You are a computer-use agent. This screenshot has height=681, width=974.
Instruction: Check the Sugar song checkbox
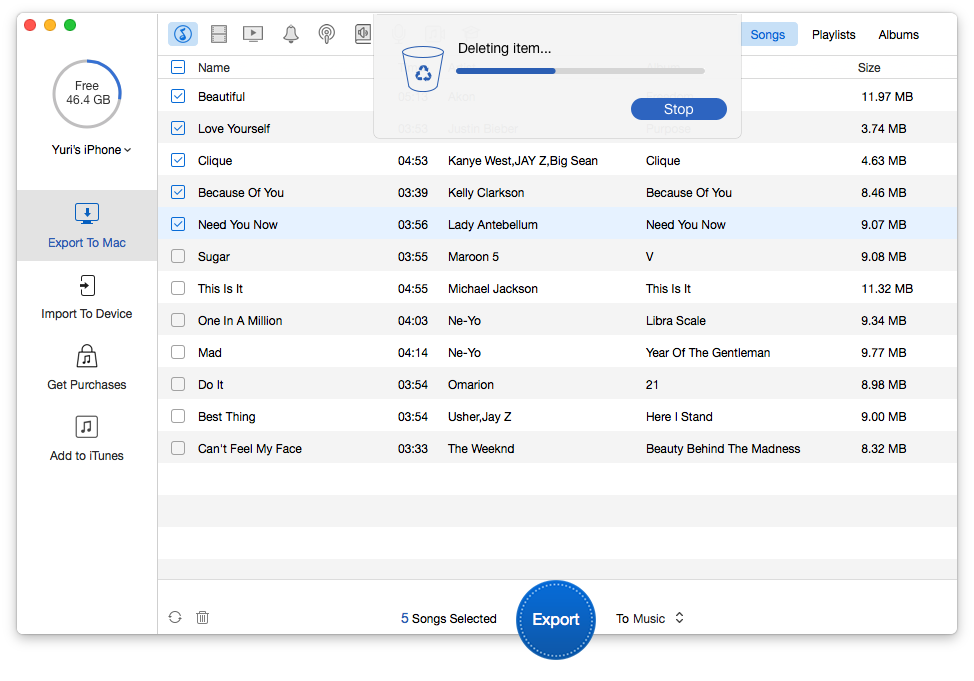(x=178, y=257)
